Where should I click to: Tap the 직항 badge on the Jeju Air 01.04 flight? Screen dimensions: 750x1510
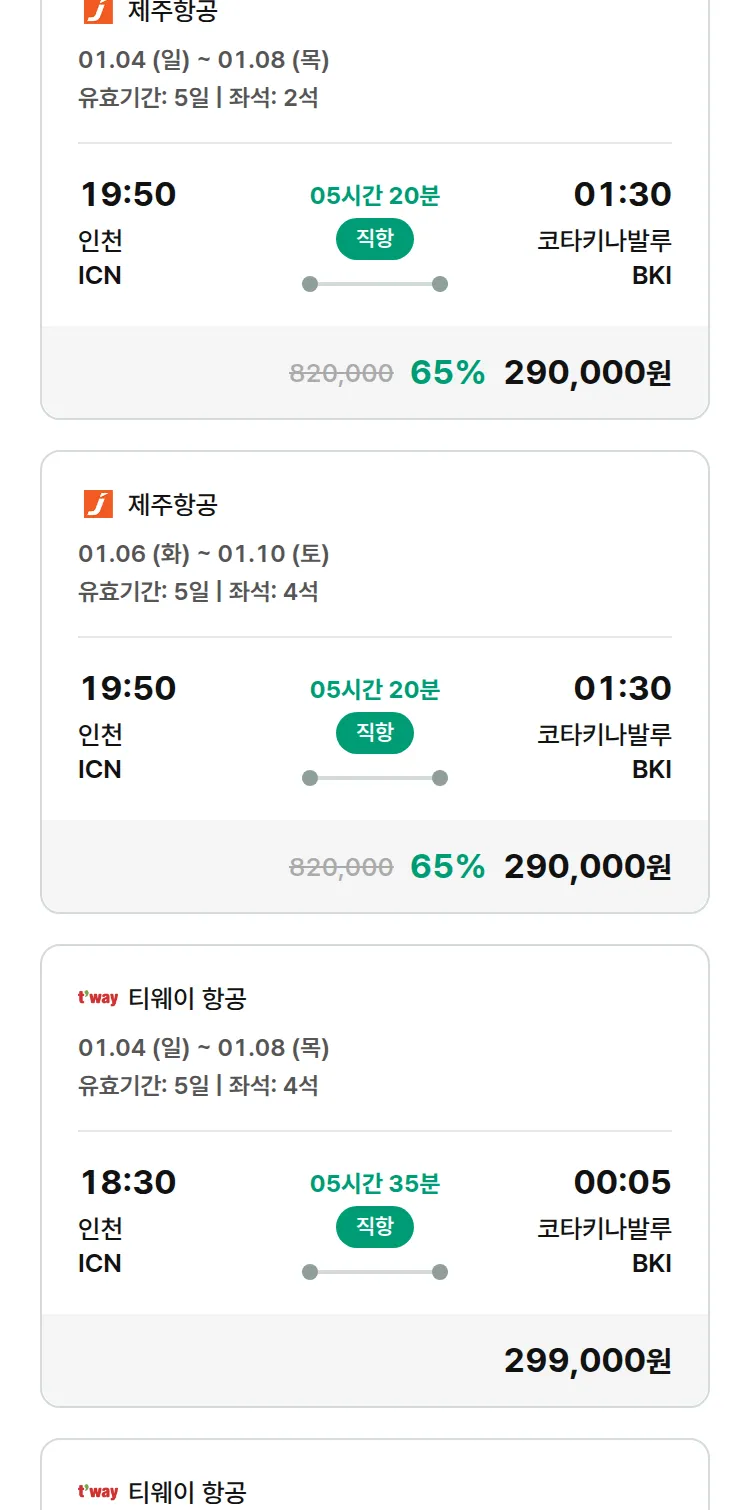pyautogui.click(x=374, y=239)
